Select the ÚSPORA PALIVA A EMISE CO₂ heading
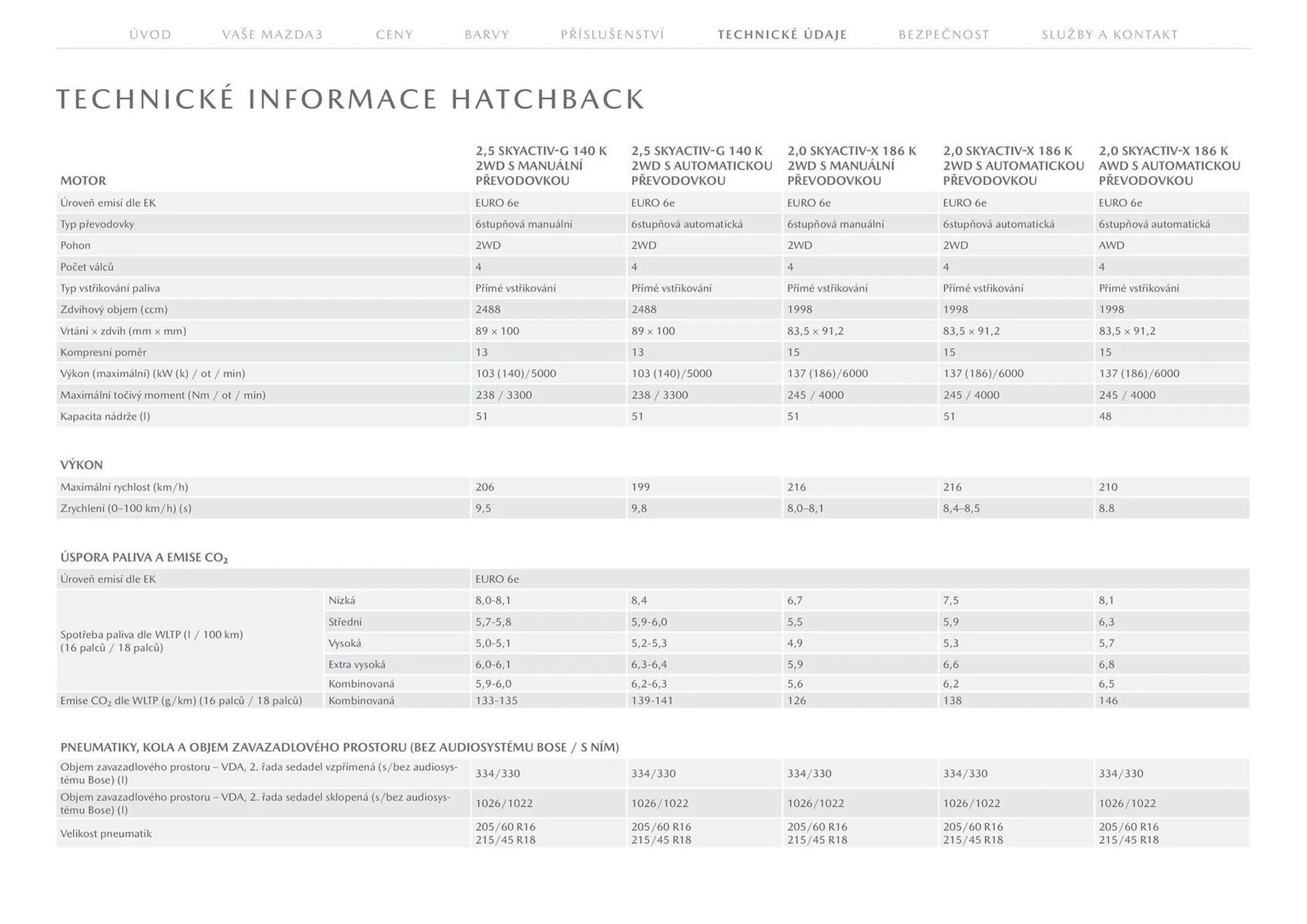The height and width of the screenshot is (924, 1307). (x=144, y=558)
